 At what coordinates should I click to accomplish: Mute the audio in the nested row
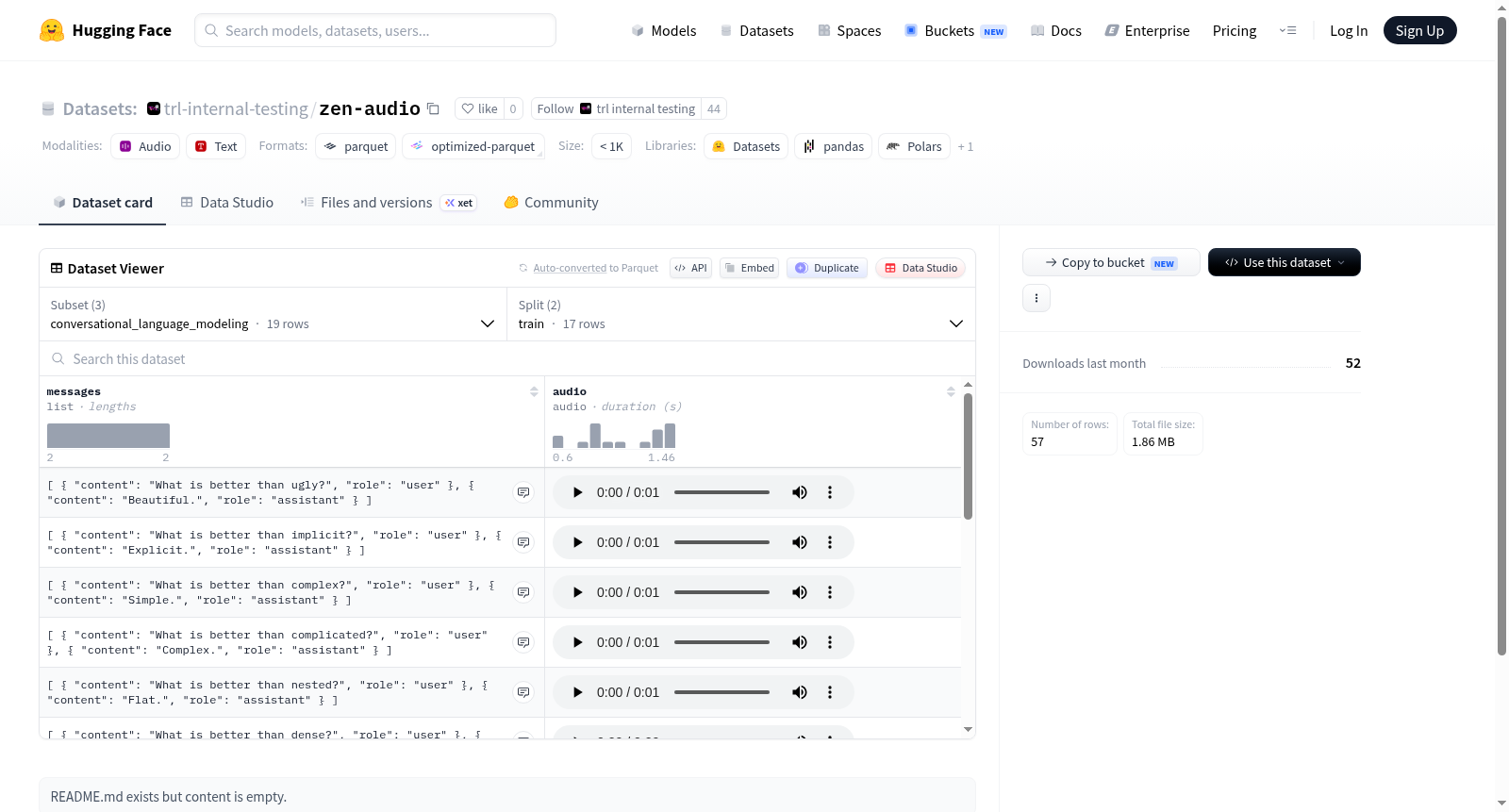click(x=800, y=692)
